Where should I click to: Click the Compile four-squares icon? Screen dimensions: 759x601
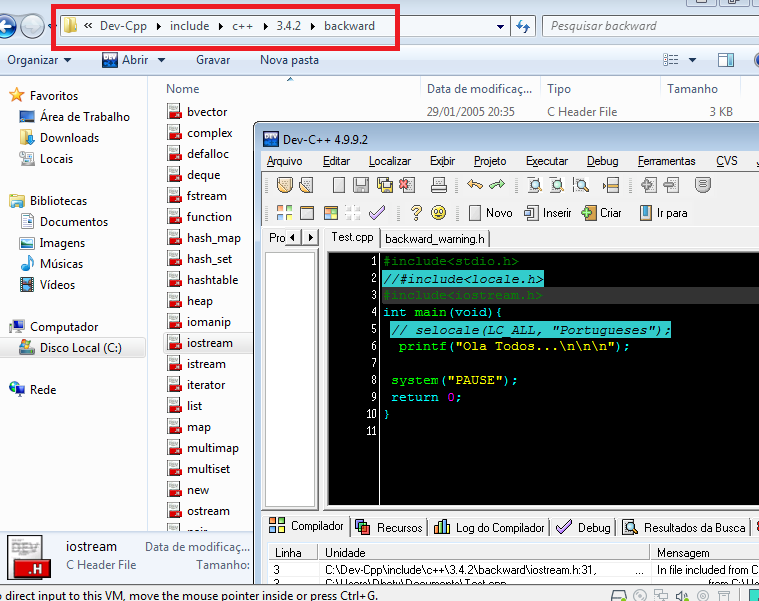click(x=285, y=213)
